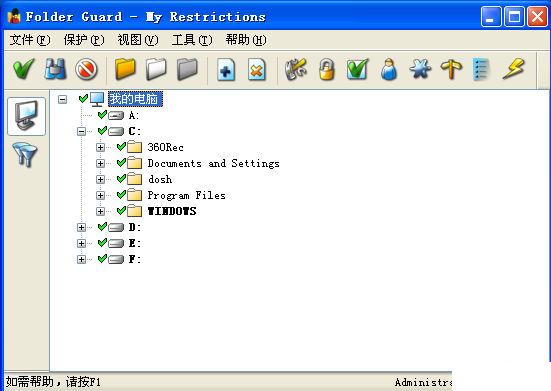Viewport: 551px width, 391px height.
Task: Toggle the green check beside Program Files
Action: tap(121, 195)
